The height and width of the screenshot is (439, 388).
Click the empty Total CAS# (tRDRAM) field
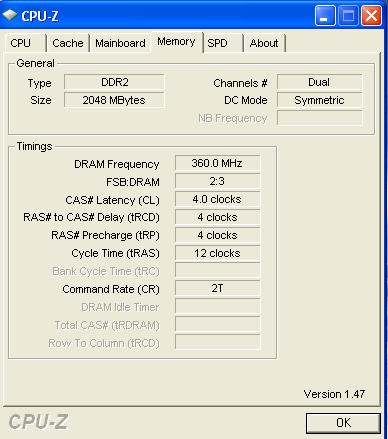217,324
